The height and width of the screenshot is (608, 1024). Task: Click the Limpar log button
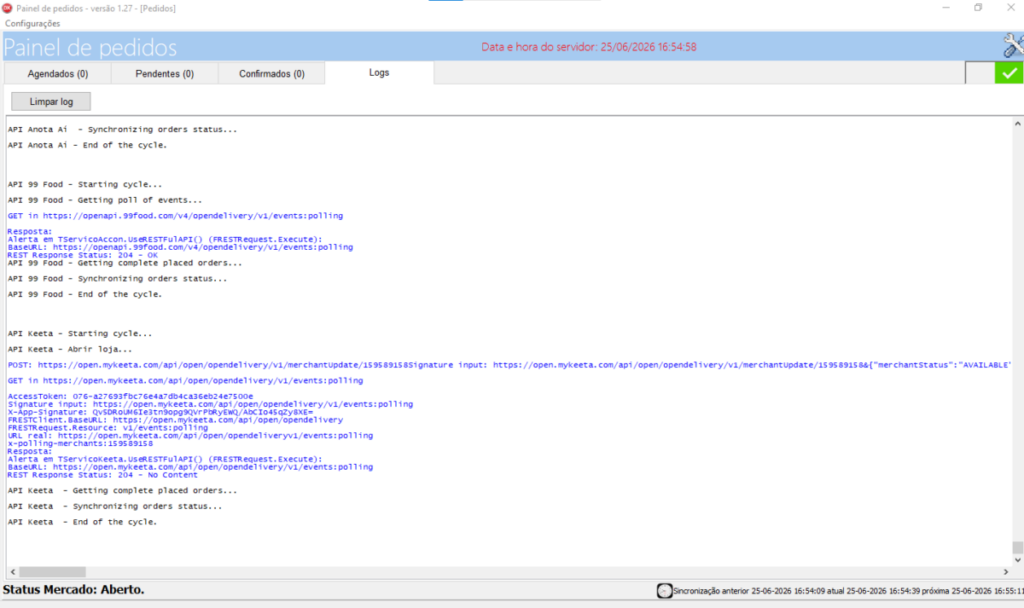51,102
